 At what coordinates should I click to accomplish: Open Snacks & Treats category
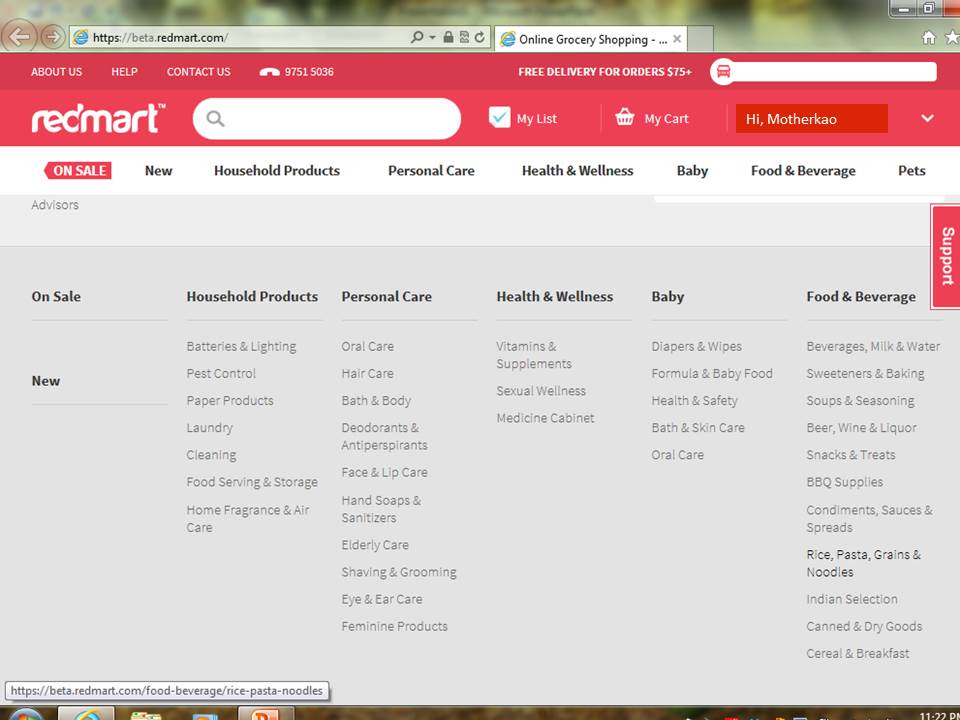851,455
